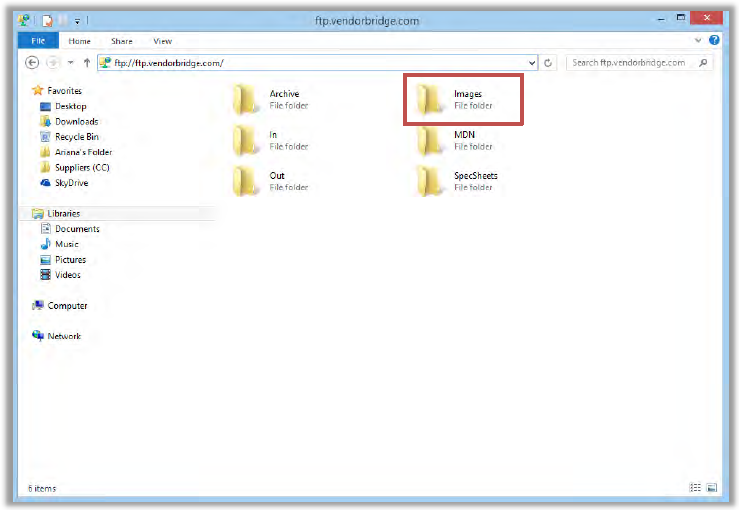Select Downloads in Favorites

(x=69, y=122)
